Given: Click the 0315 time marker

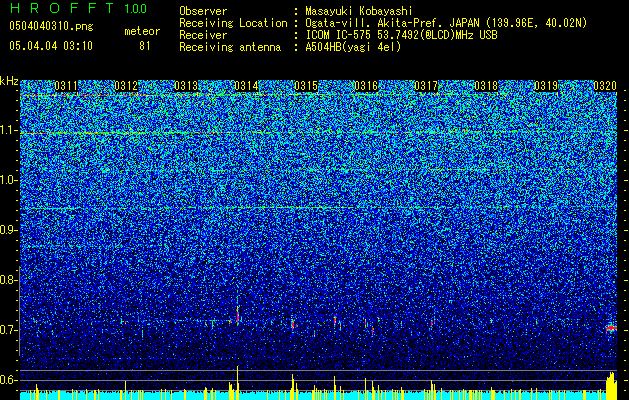Looking at the screenshot, I should click(x=306, y=86).
